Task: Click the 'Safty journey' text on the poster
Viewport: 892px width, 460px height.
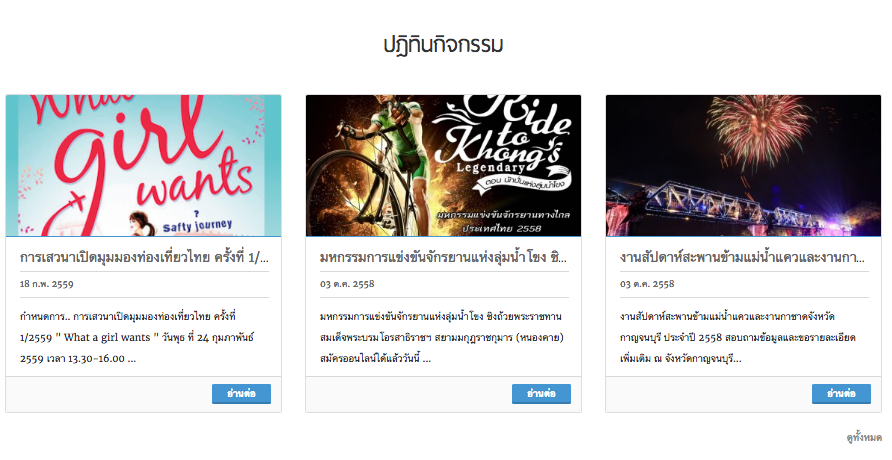Action: [197, 226]
